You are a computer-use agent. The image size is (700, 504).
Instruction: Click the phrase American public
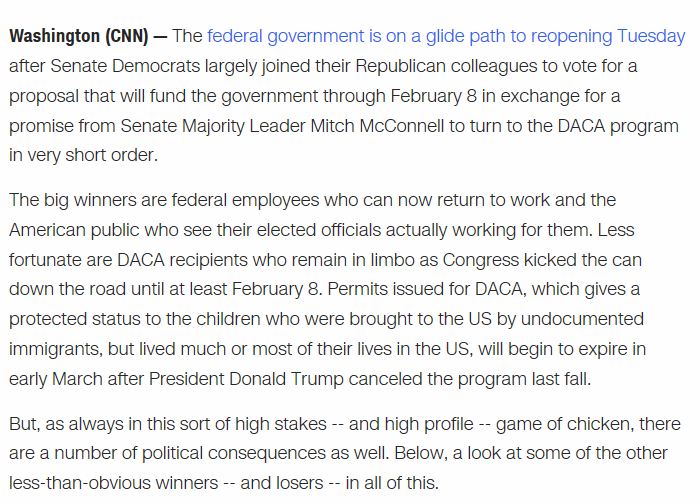tap(74, 230)
